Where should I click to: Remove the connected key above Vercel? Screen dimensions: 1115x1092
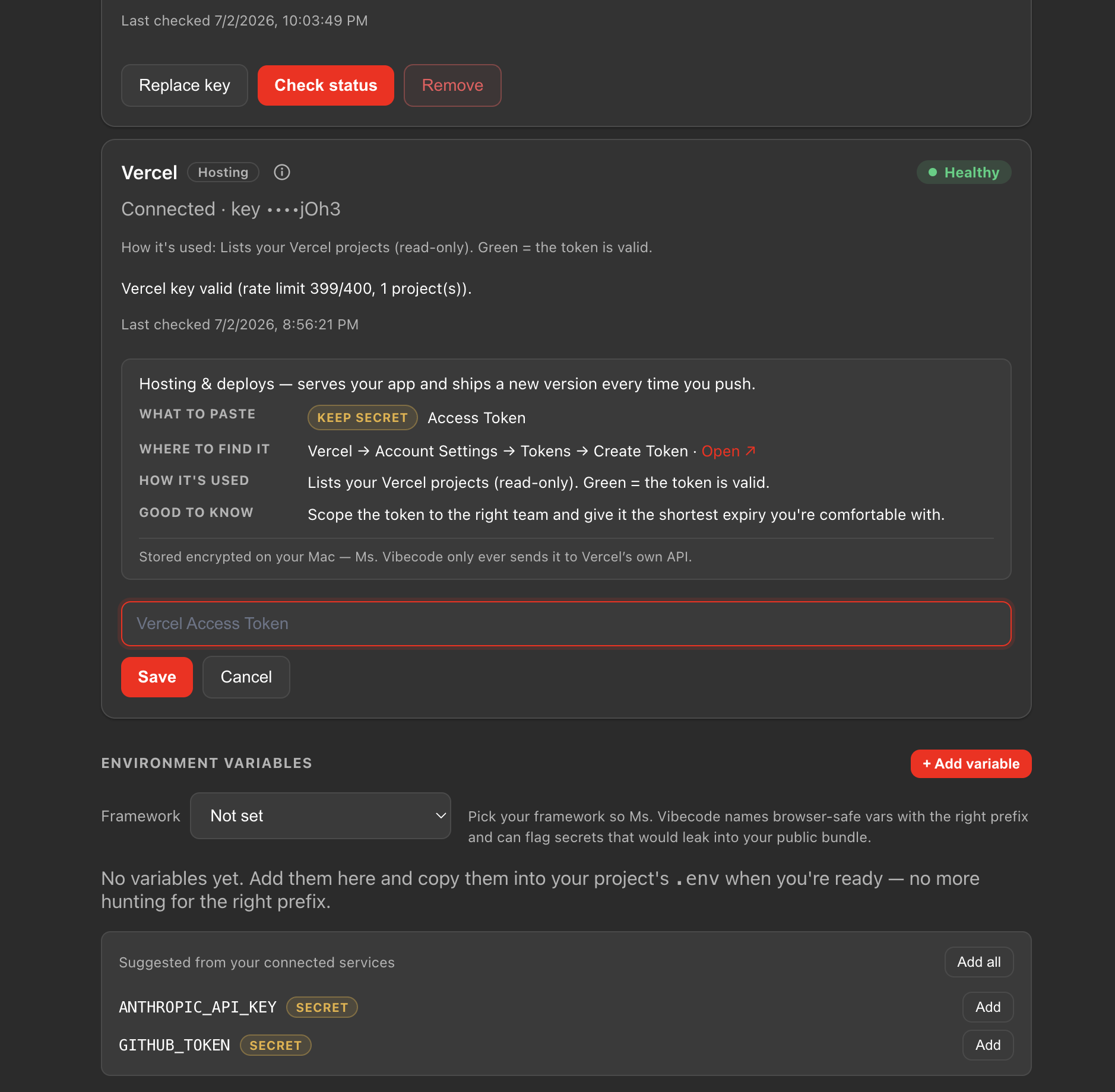452,85
